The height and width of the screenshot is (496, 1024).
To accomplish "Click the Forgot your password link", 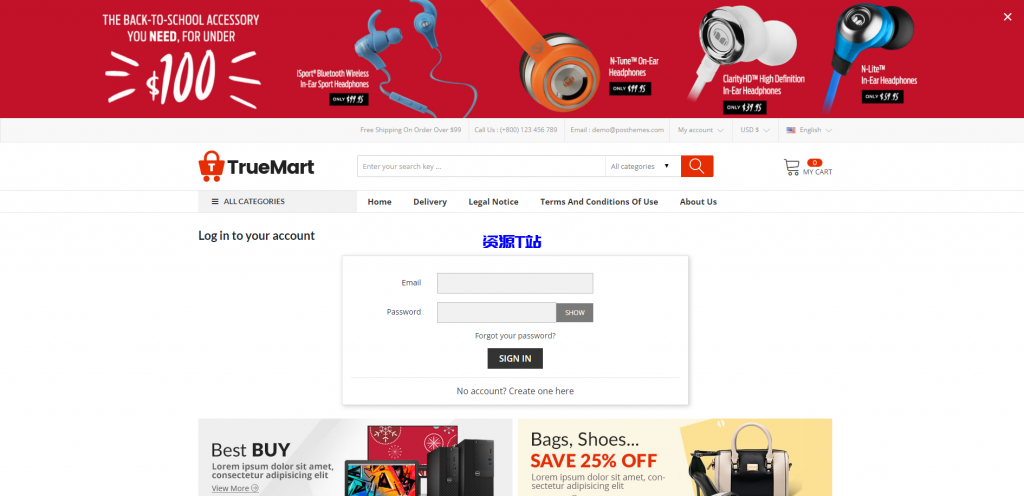I will 515,335.
